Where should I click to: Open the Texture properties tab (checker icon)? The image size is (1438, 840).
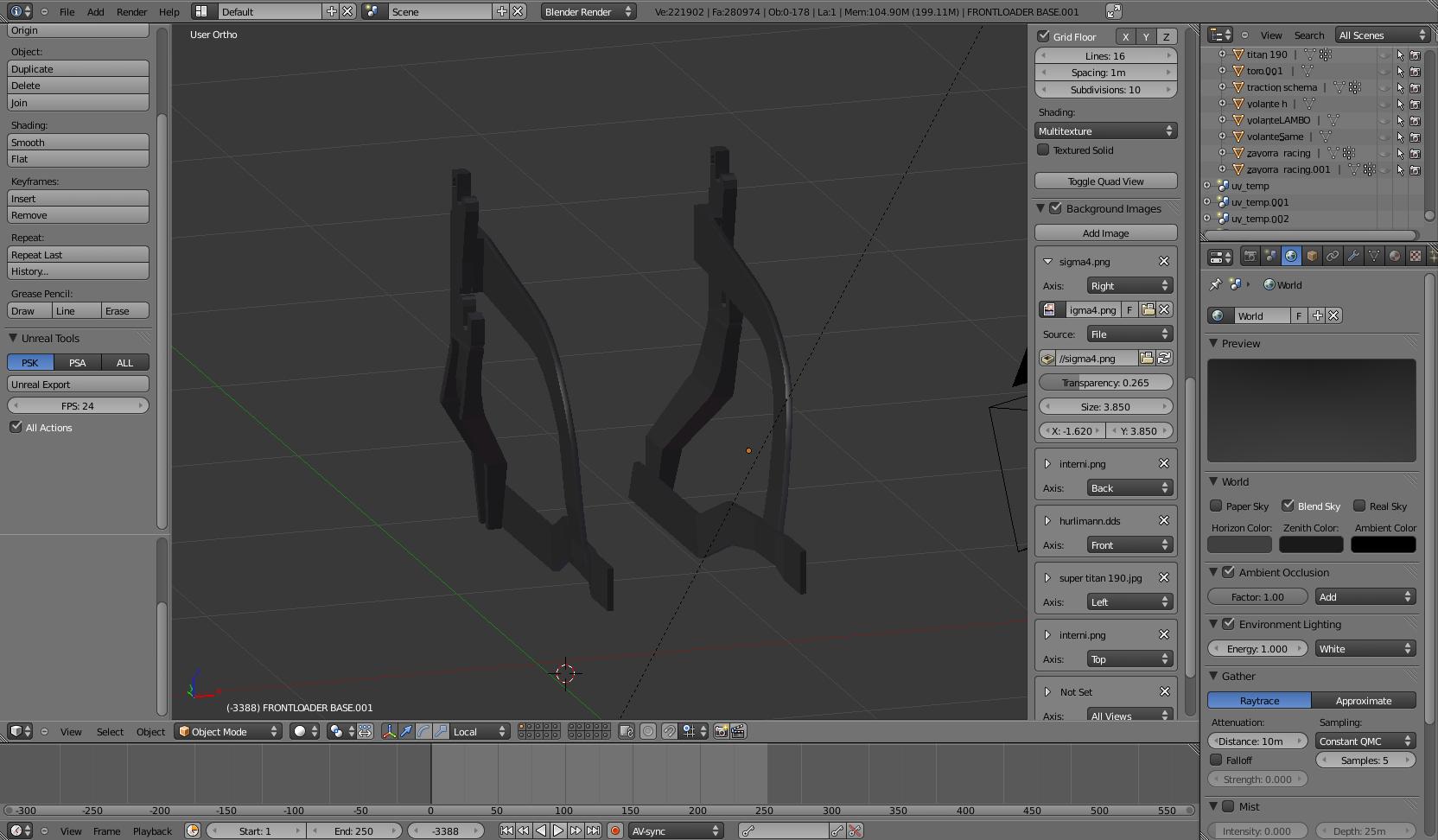tap(1416, 256)
